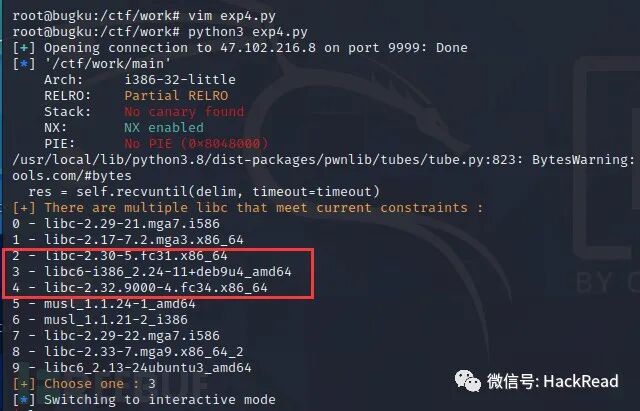640x411 pixels.
Task: Click the orange 'Partial RELRO' text
Action: click(x=176, y=96)
